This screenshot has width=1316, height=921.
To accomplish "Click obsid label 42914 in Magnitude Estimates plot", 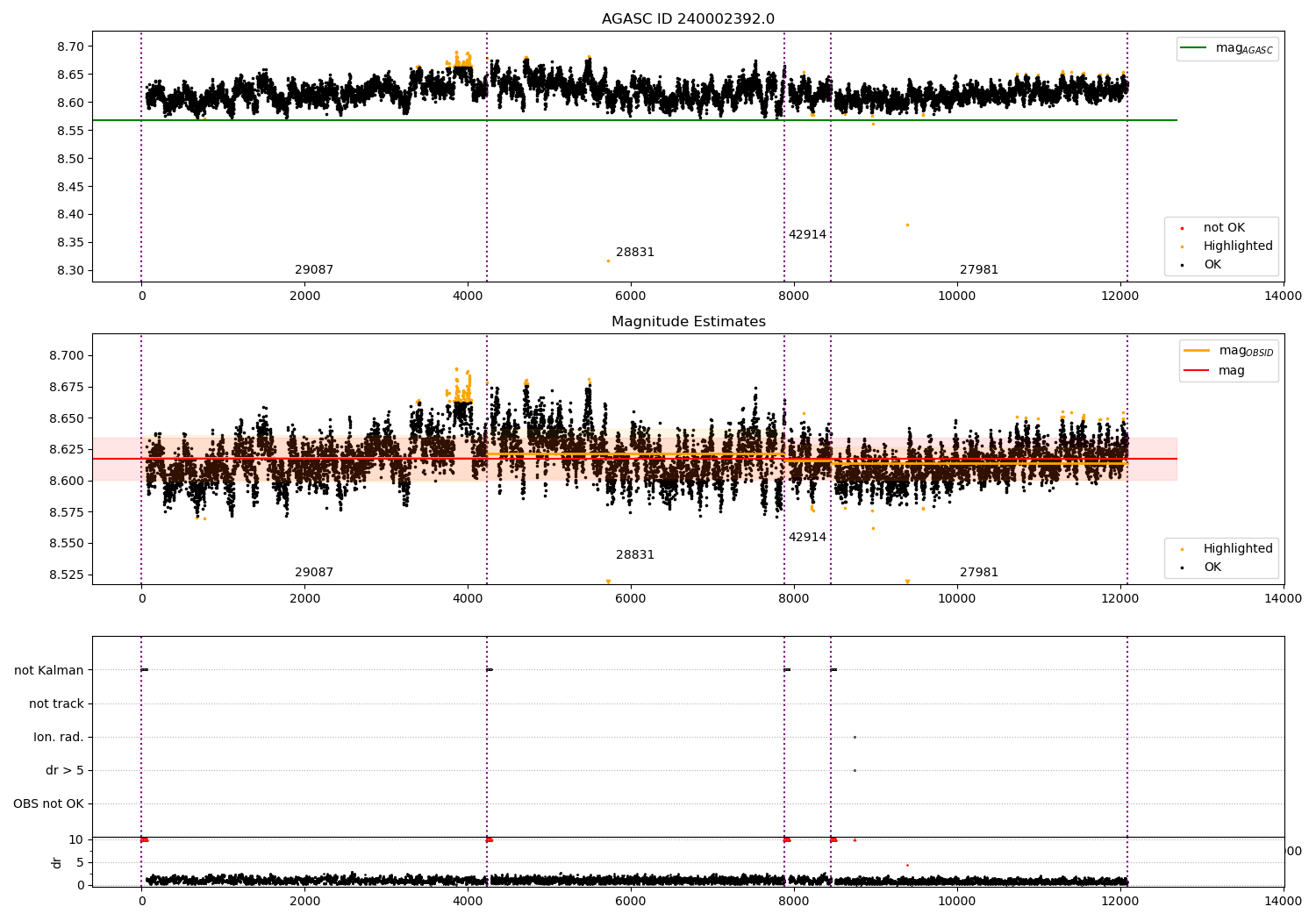I will 807,537.
